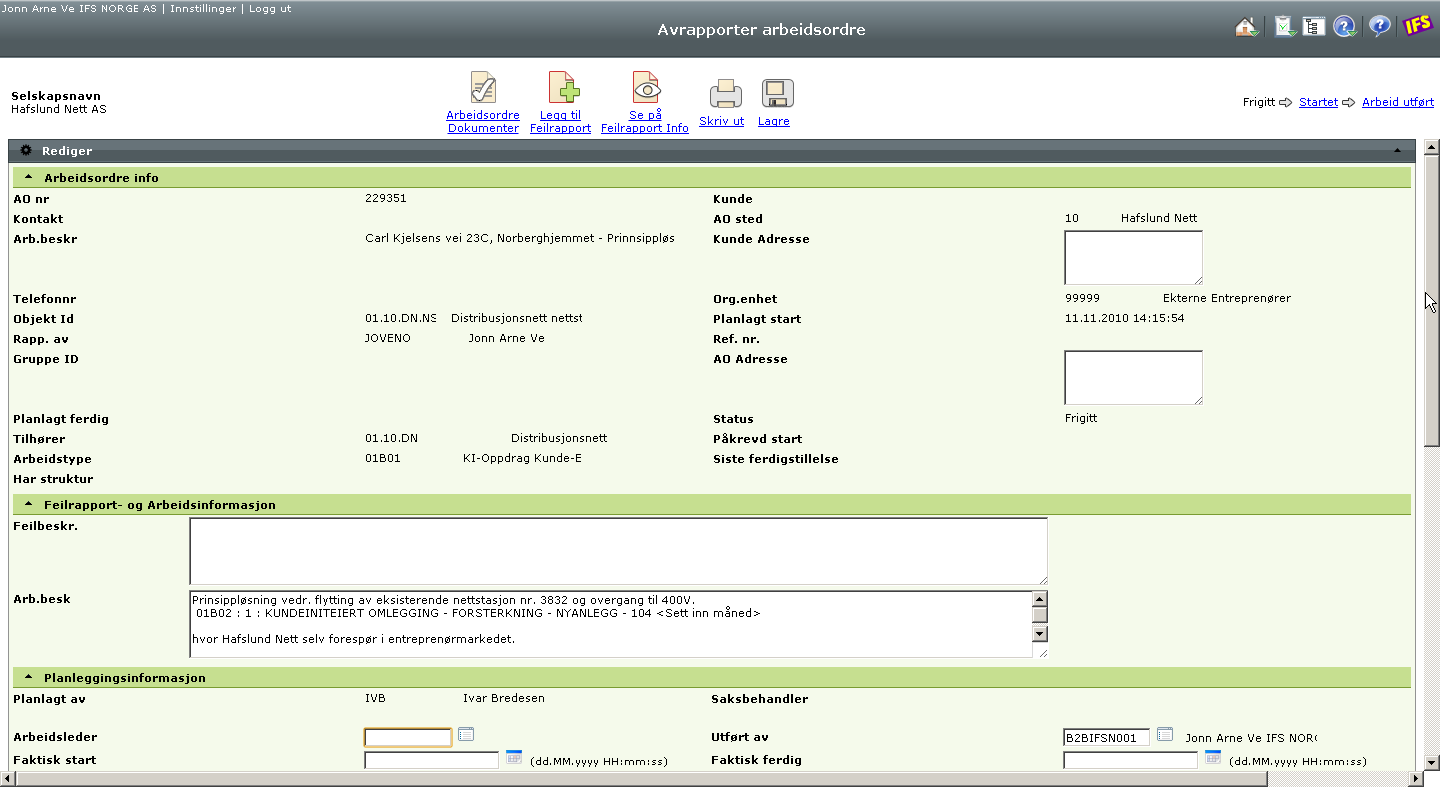
Task: Collapse the Feilrapport- og Arbeidsinformasjon section
Action: 29,504
